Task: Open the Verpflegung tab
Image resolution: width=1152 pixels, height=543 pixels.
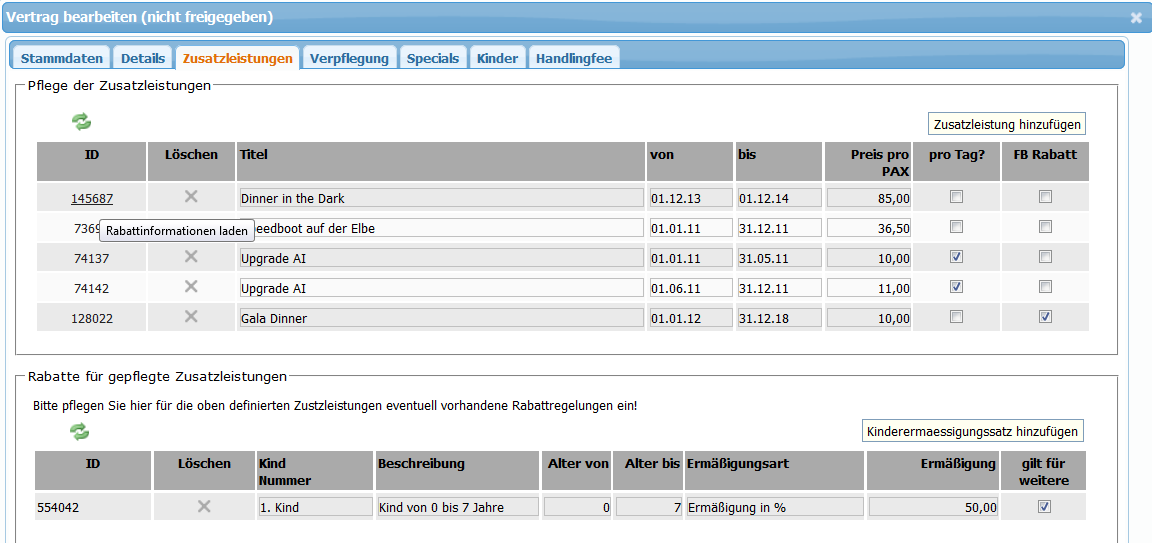Action: 349,58
